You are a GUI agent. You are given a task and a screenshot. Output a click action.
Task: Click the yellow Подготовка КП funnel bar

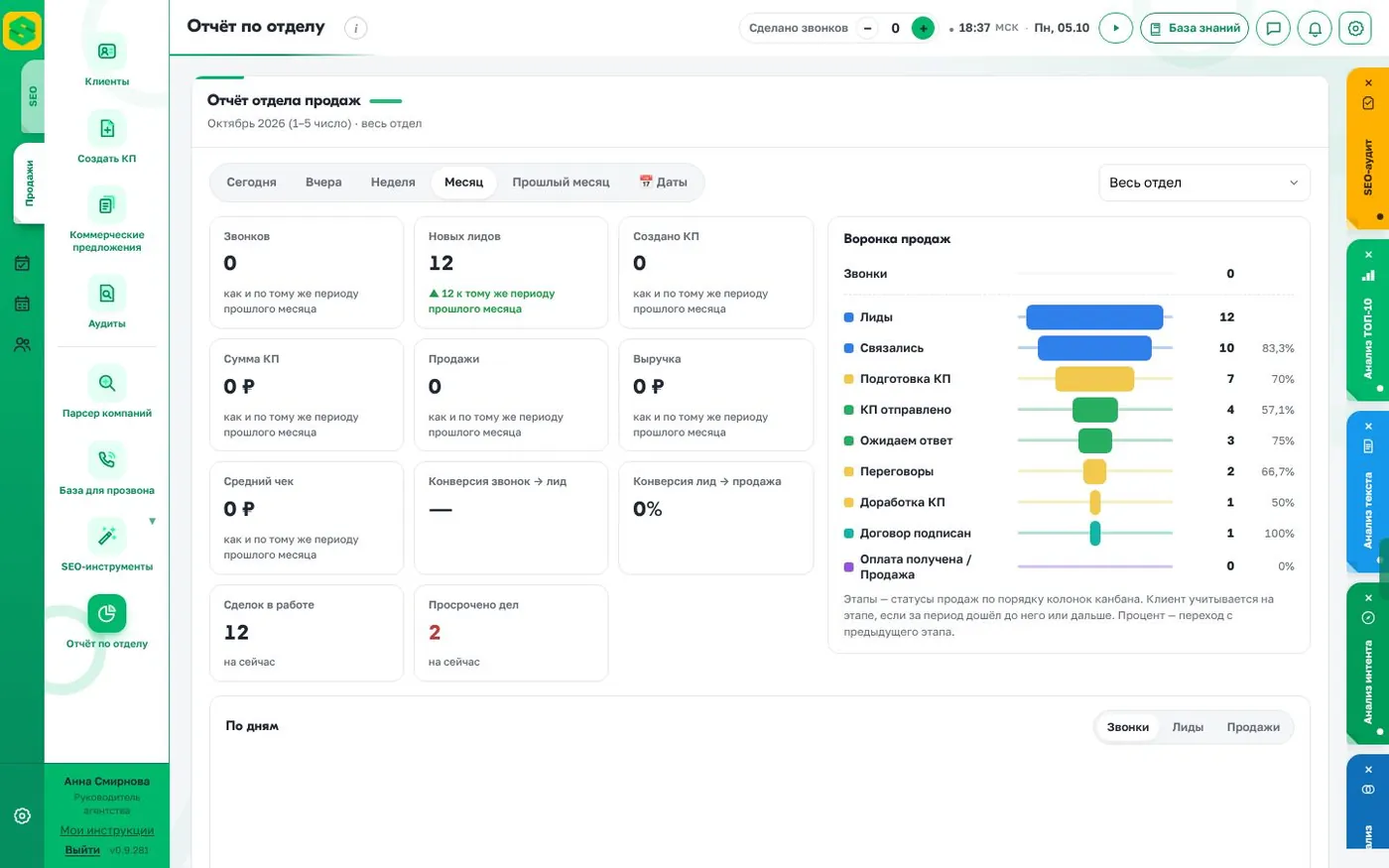[x=1094, y=379]
